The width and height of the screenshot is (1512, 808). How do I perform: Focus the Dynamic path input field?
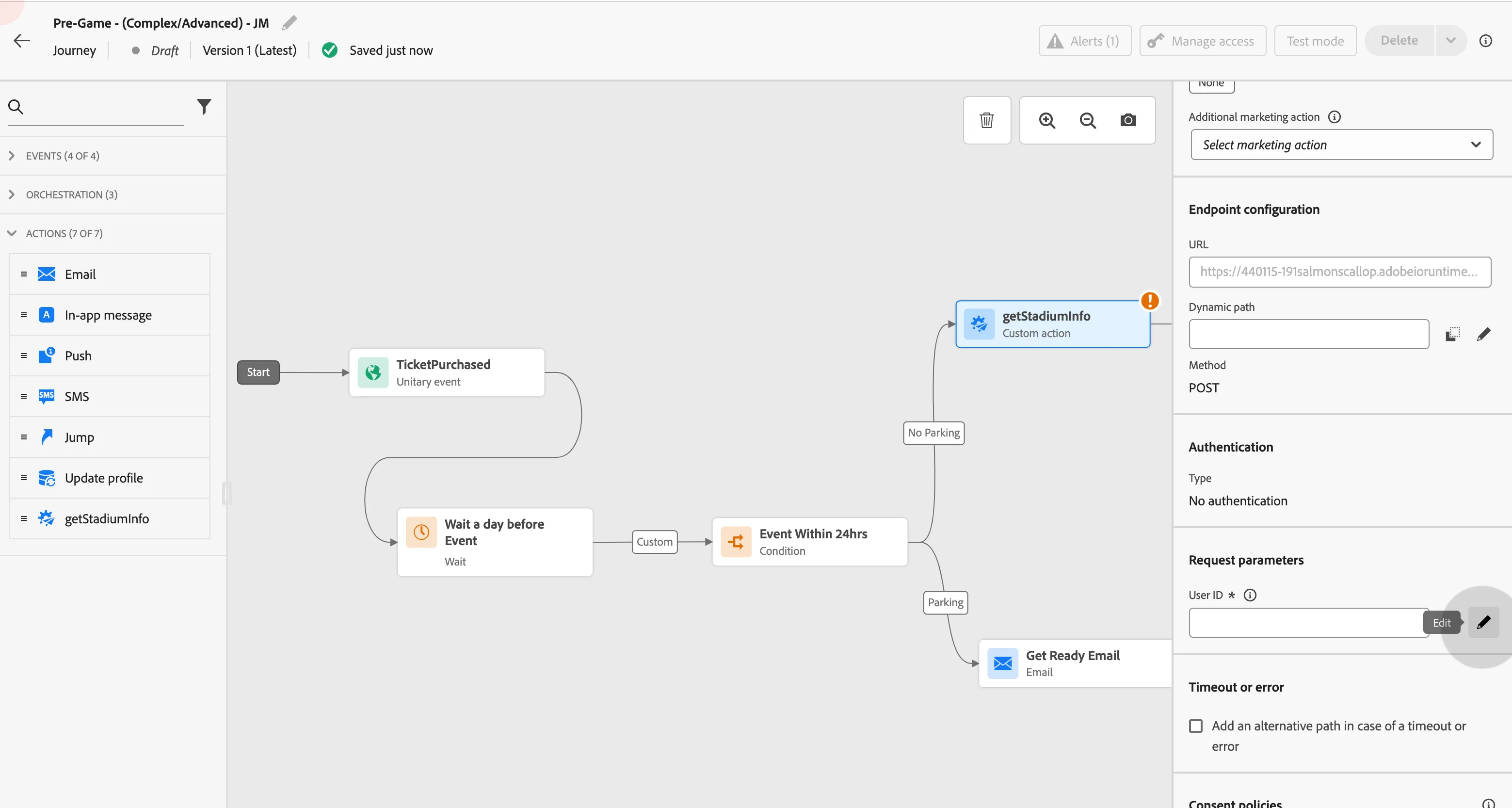[x=1308, y=334]
